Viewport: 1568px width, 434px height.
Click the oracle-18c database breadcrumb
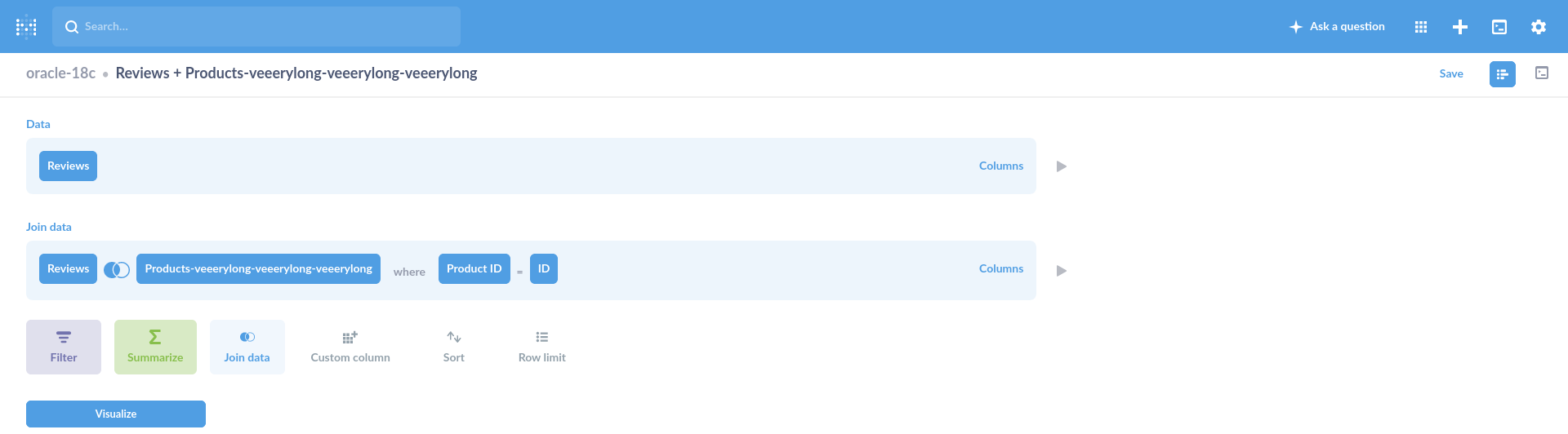click(x=60, y=73)
